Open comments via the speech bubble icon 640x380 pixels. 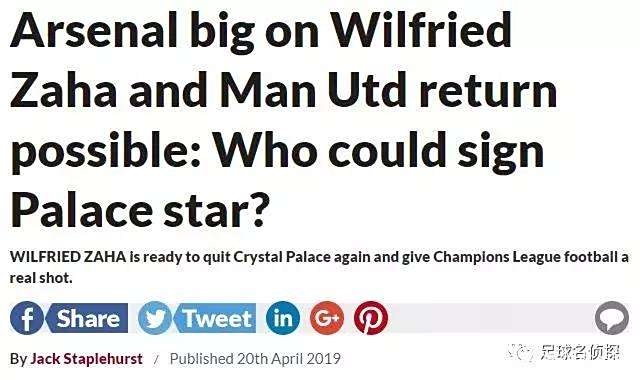[612, 318]
